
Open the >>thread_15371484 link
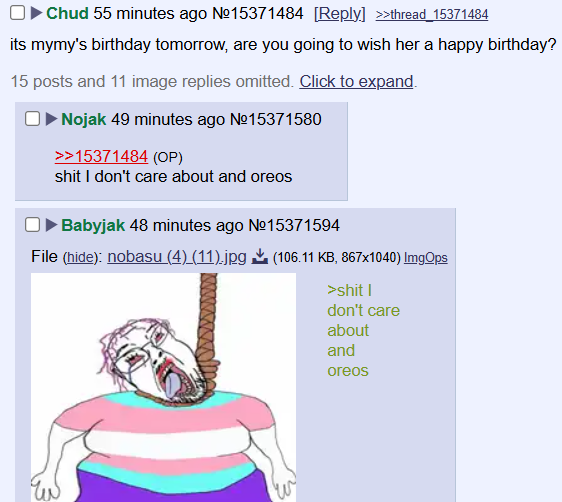coord(432,14)
